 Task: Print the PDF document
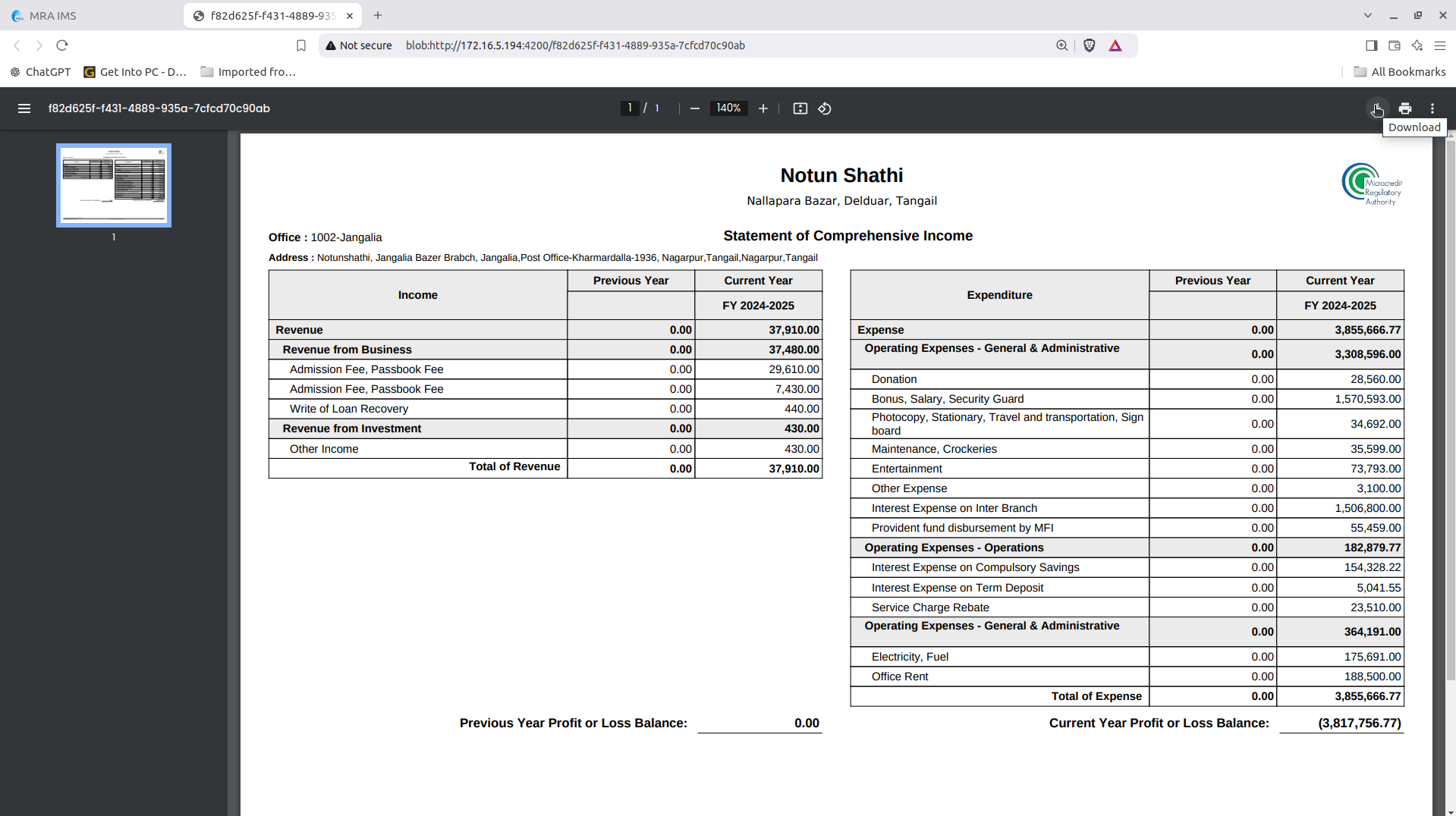[1405, 108]
